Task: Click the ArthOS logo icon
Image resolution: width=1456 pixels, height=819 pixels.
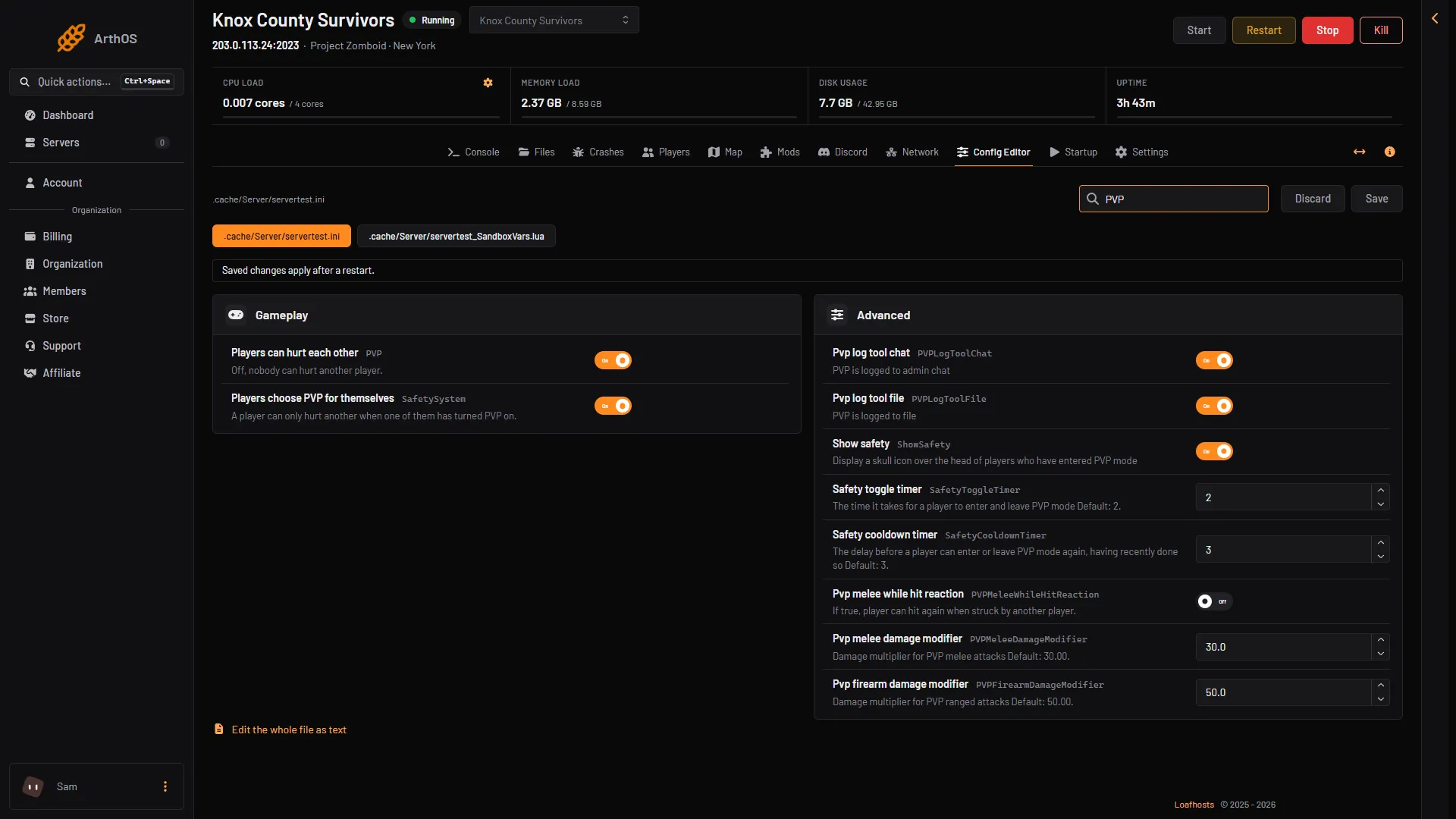Action: (71, 38)
